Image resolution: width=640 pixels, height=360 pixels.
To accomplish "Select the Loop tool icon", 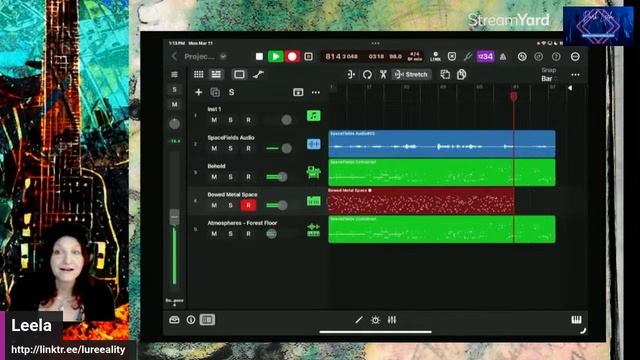I will 367,74.
